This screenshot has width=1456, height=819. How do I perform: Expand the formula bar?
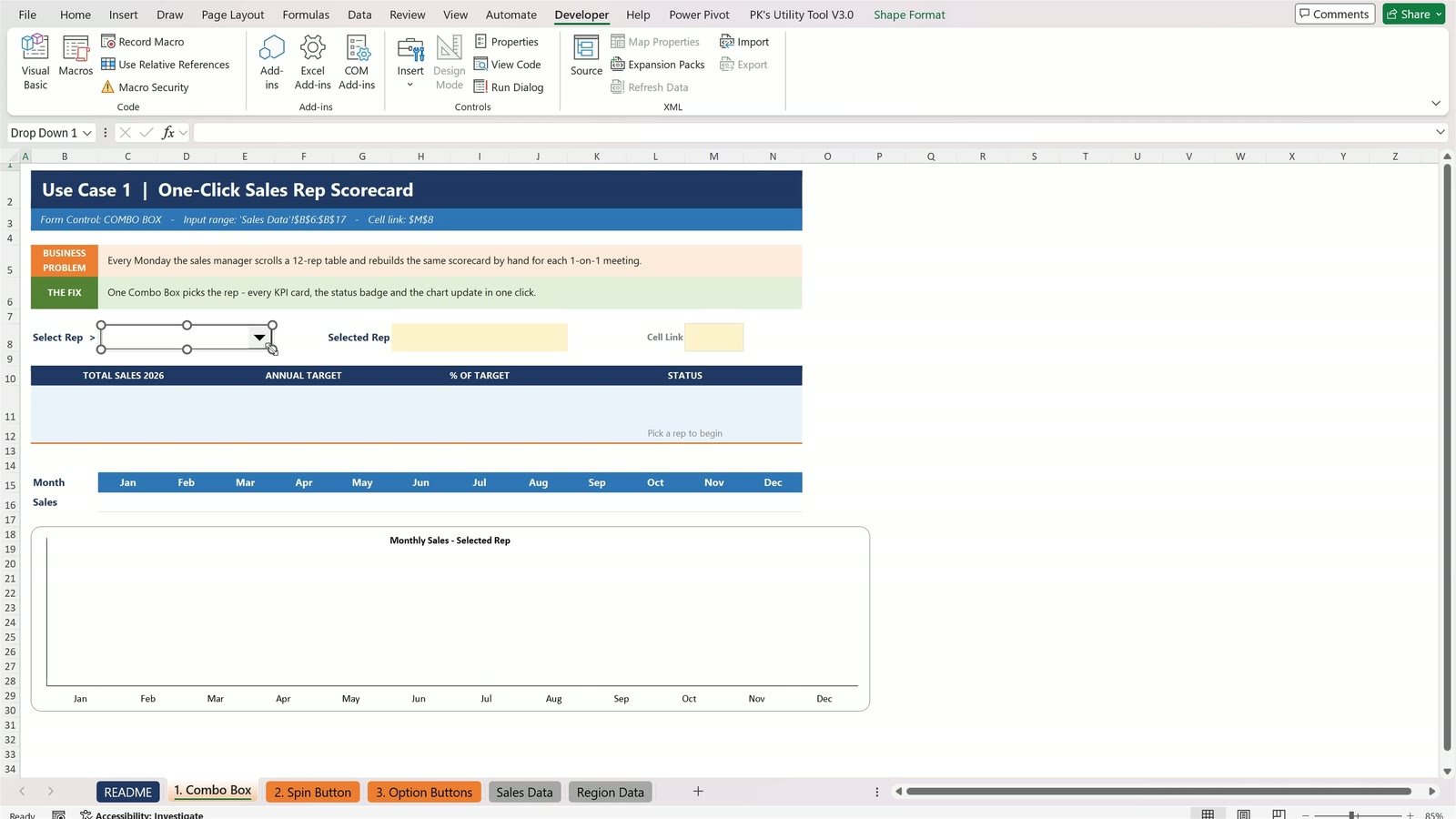[x=1440, y=133]
